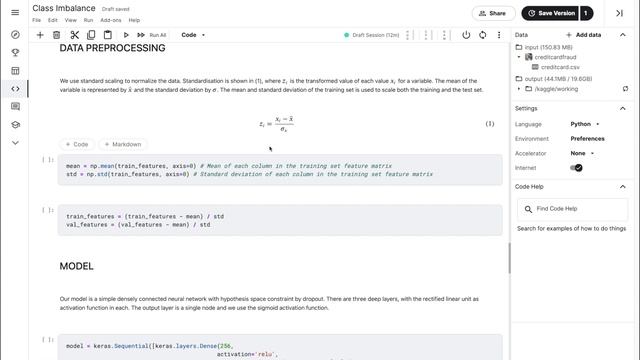Cut cell with scissors icon
The height and width of the screenshot is (360, 640).
tap(74, 35)
